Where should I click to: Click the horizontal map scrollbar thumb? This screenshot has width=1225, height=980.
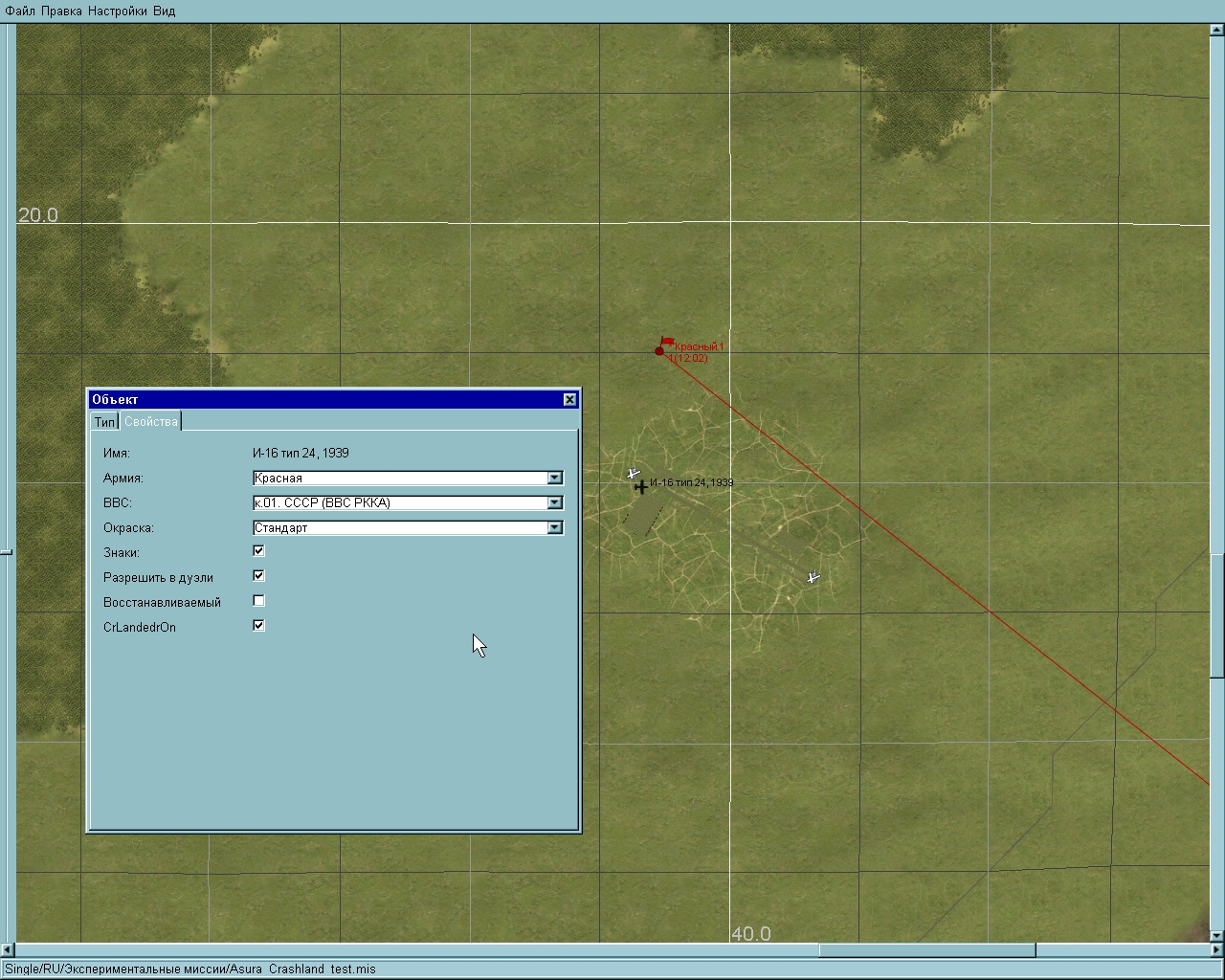pos(926,950)
